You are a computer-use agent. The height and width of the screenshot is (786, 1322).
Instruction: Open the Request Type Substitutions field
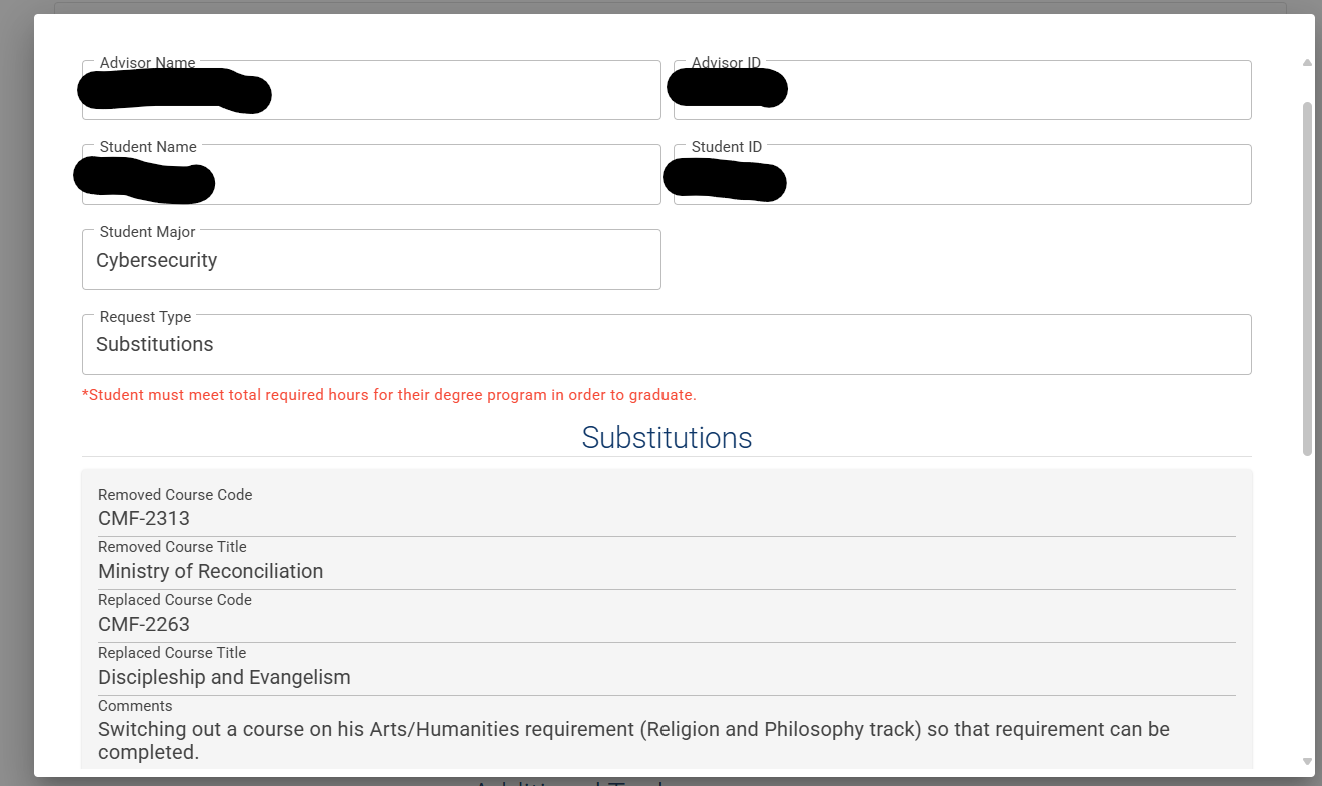667,344
